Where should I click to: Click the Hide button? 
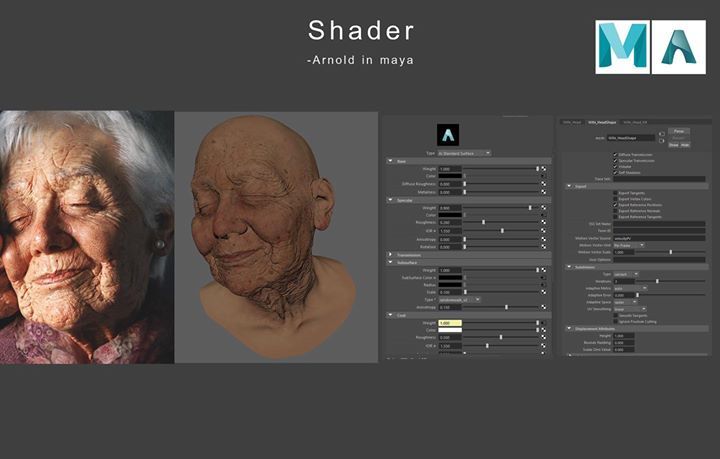(x=685, y=145)
